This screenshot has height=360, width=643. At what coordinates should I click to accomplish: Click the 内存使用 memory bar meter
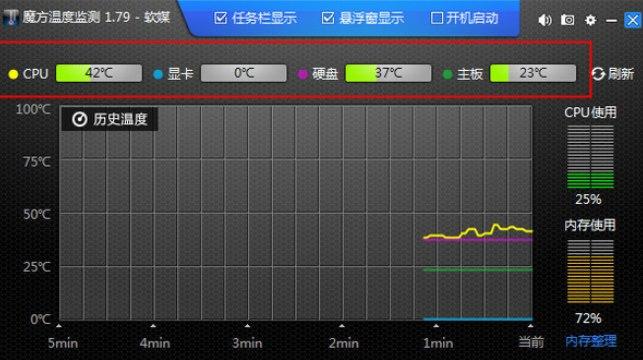[591, 271]
